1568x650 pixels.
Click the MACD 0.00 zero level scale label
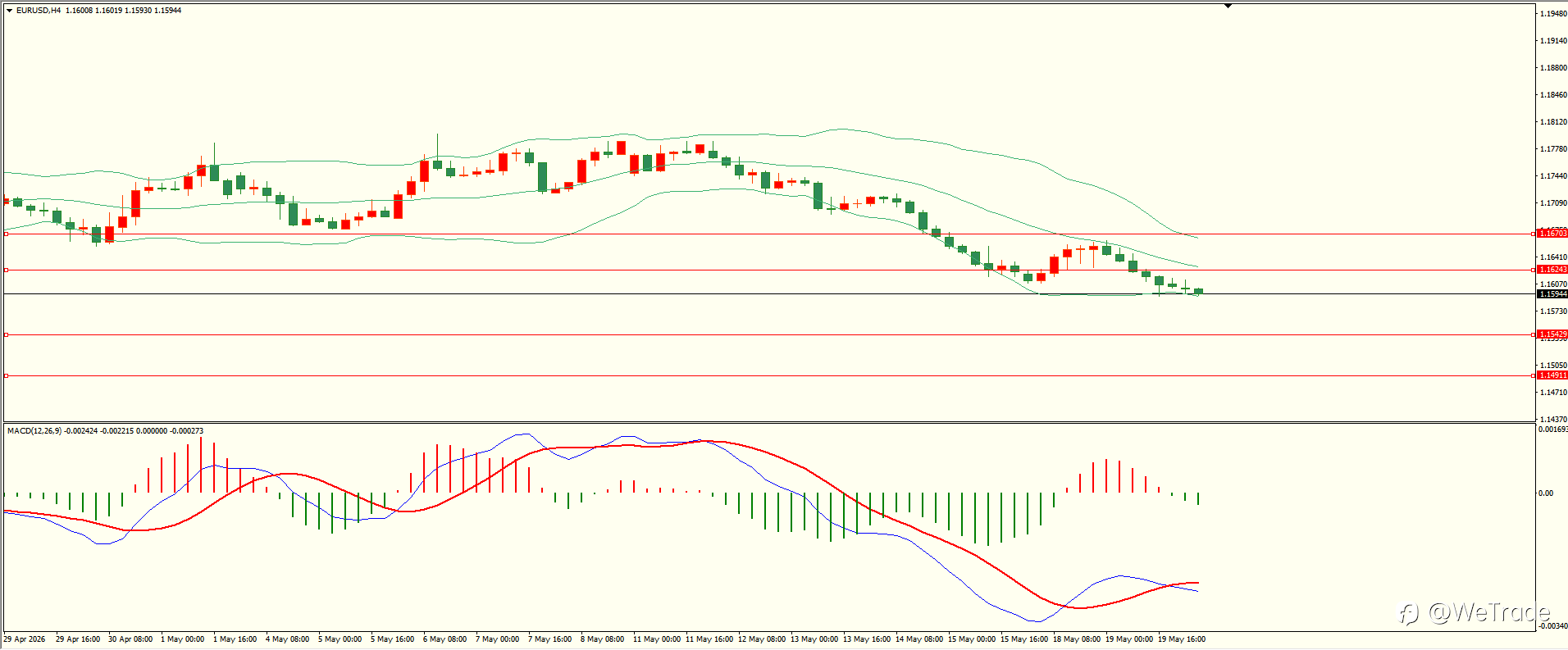[1545, 493]
